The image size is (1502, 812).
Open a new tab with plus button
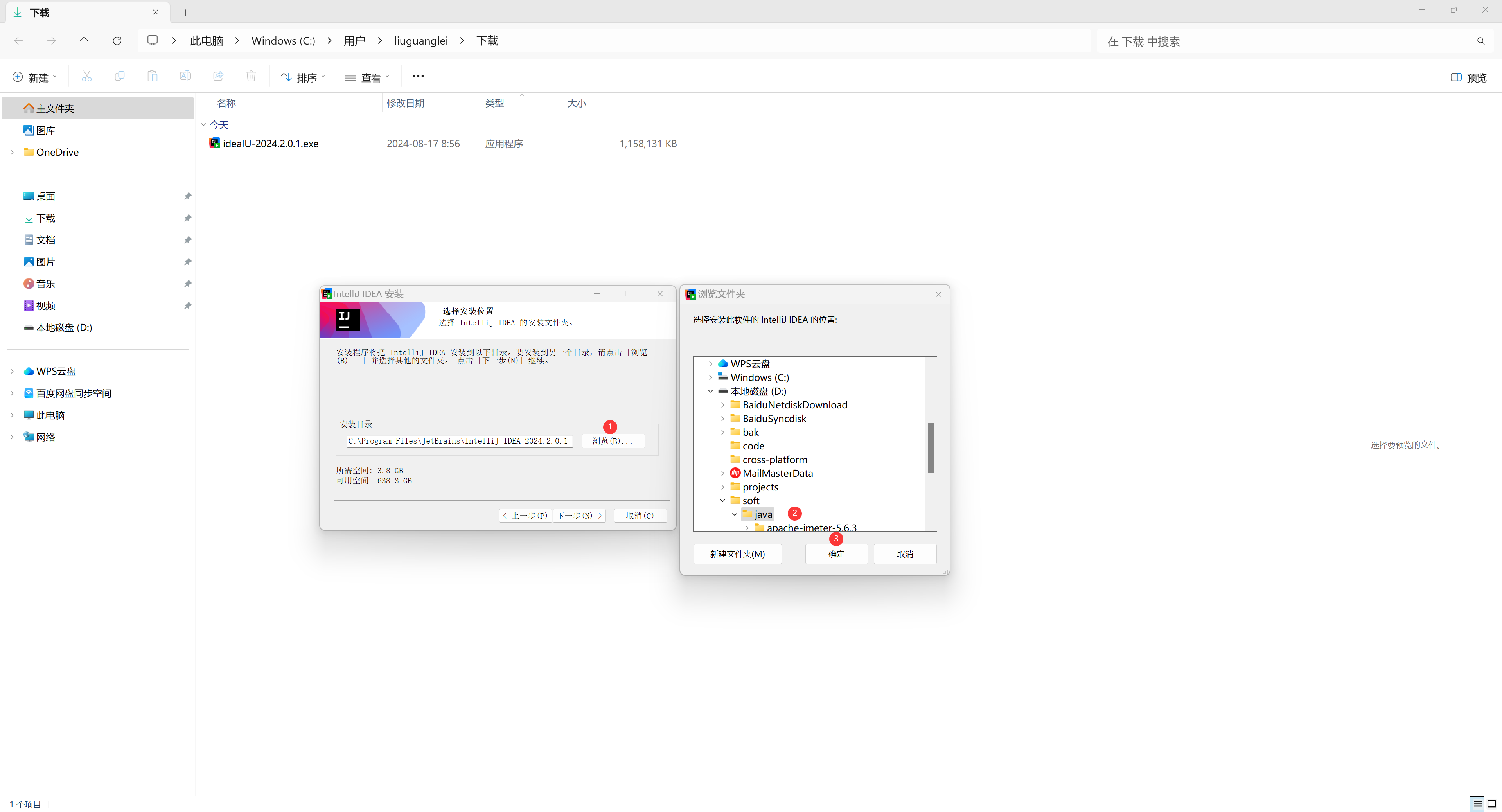[185, 13]
